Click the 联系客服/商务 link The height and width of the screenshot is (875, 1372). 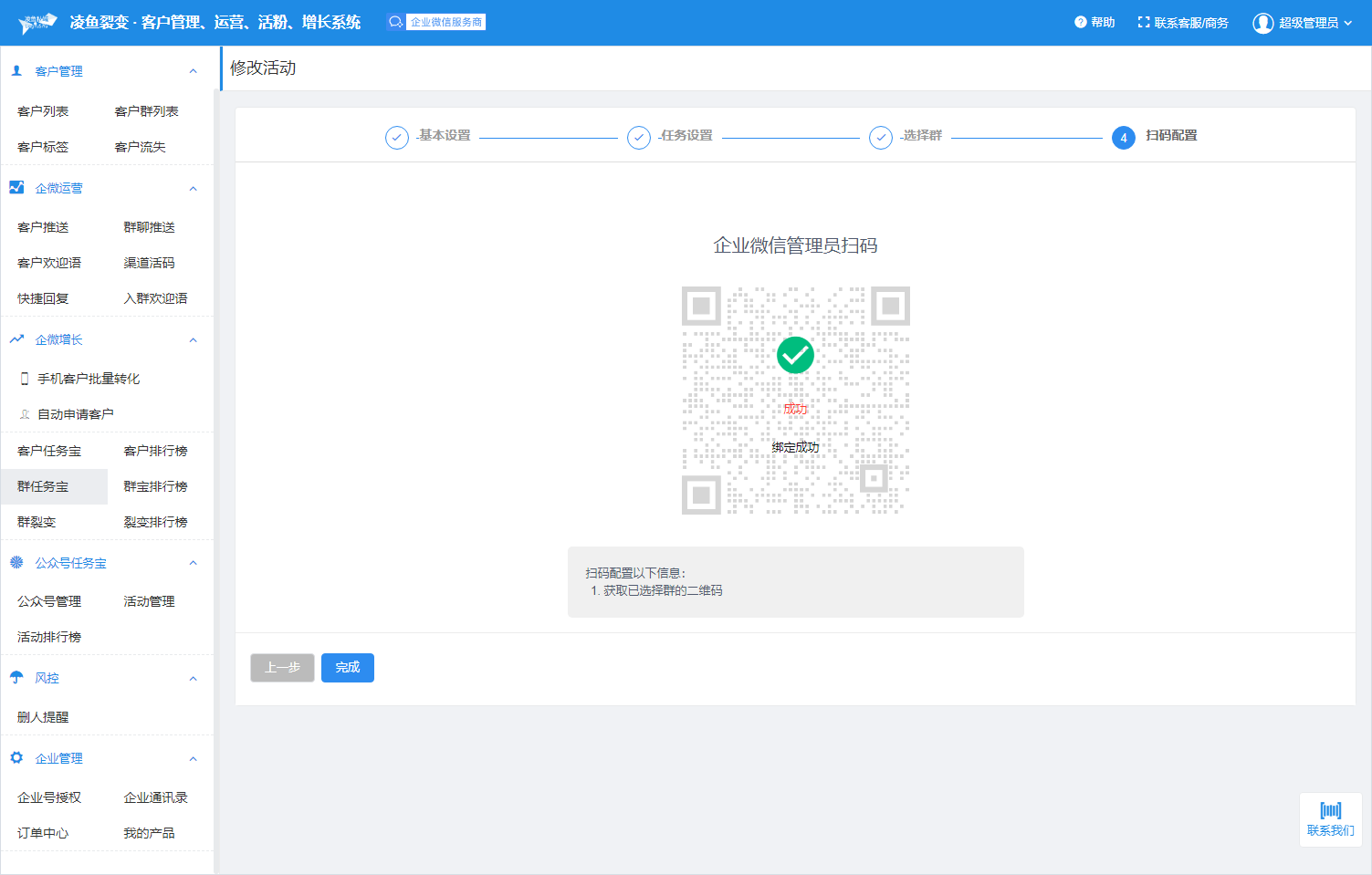coord(1183,23)
